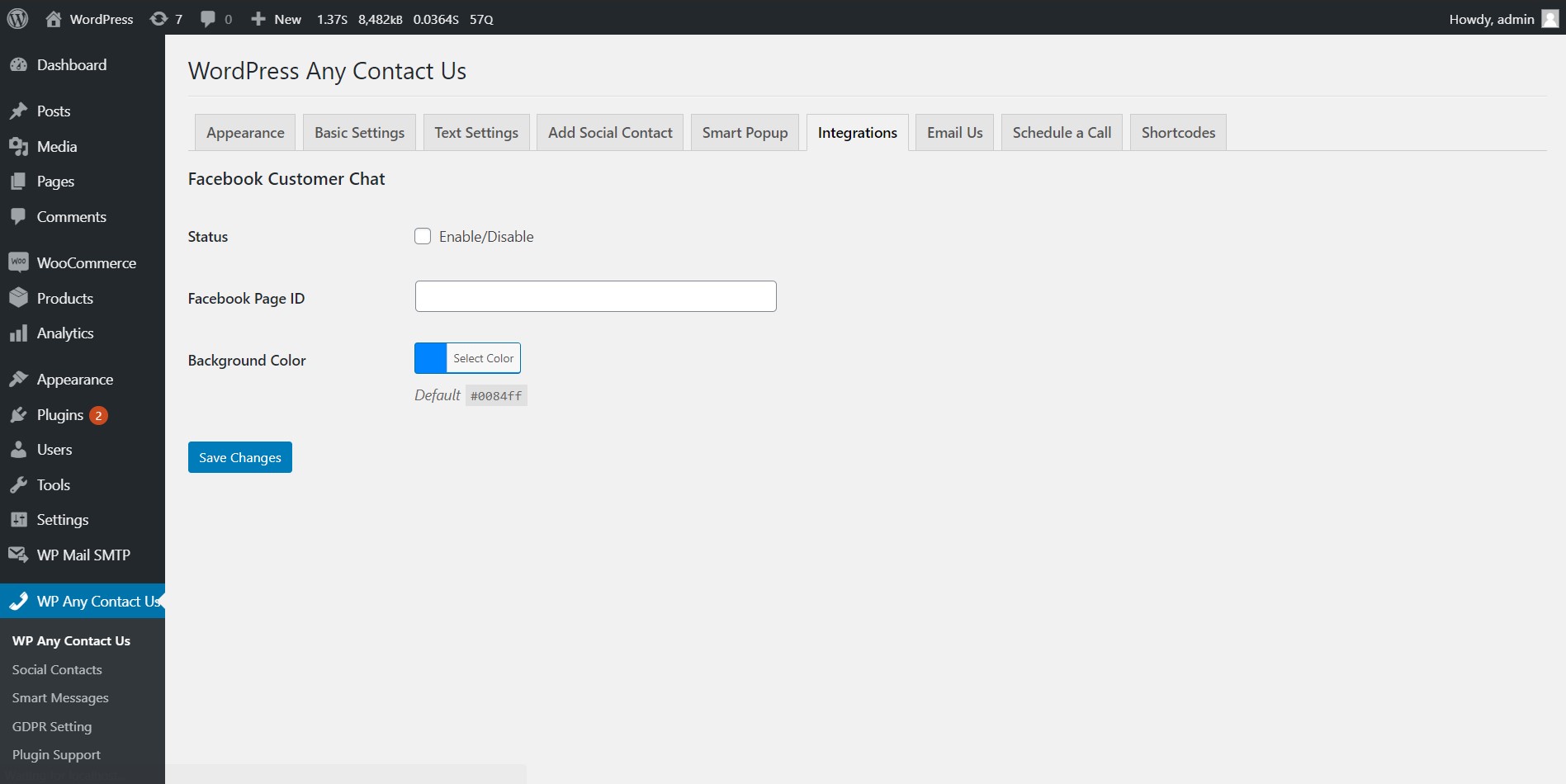Open WP Mail SMTP menu item
1566x784 pixels.
(83, 555)
